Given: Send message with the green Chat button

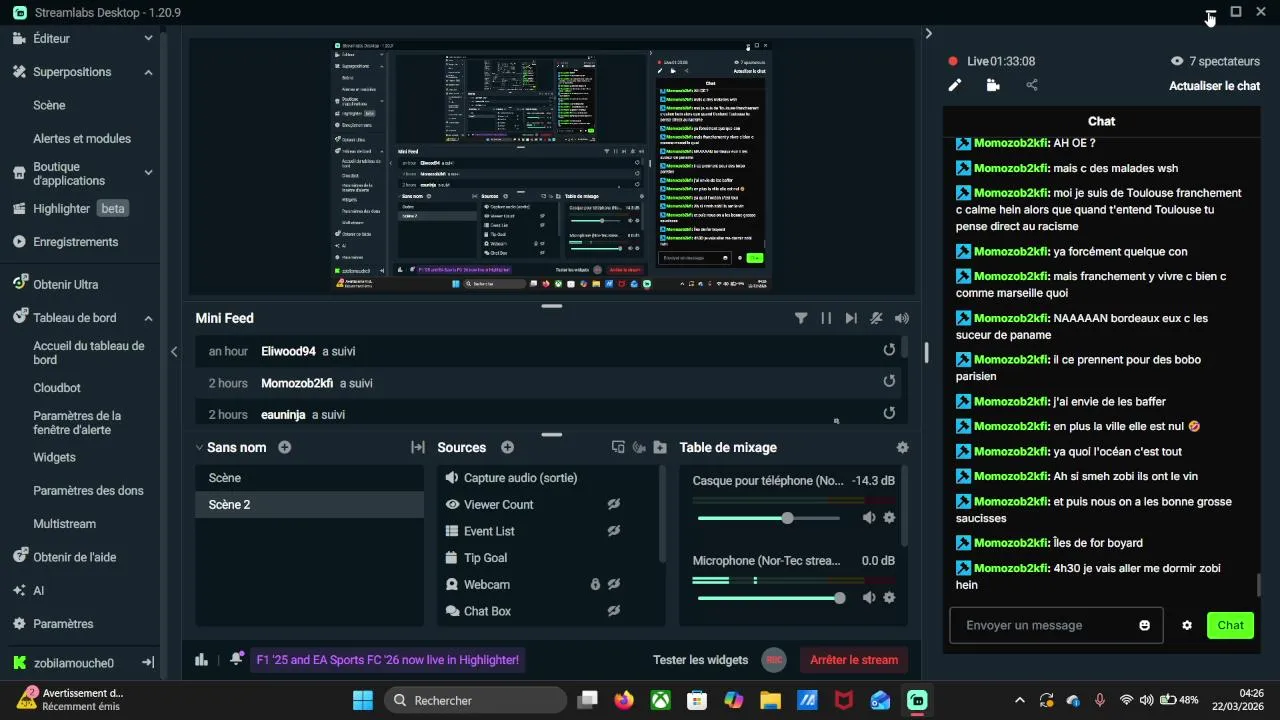Looking at the screenshot, I should coord(1230,625).
